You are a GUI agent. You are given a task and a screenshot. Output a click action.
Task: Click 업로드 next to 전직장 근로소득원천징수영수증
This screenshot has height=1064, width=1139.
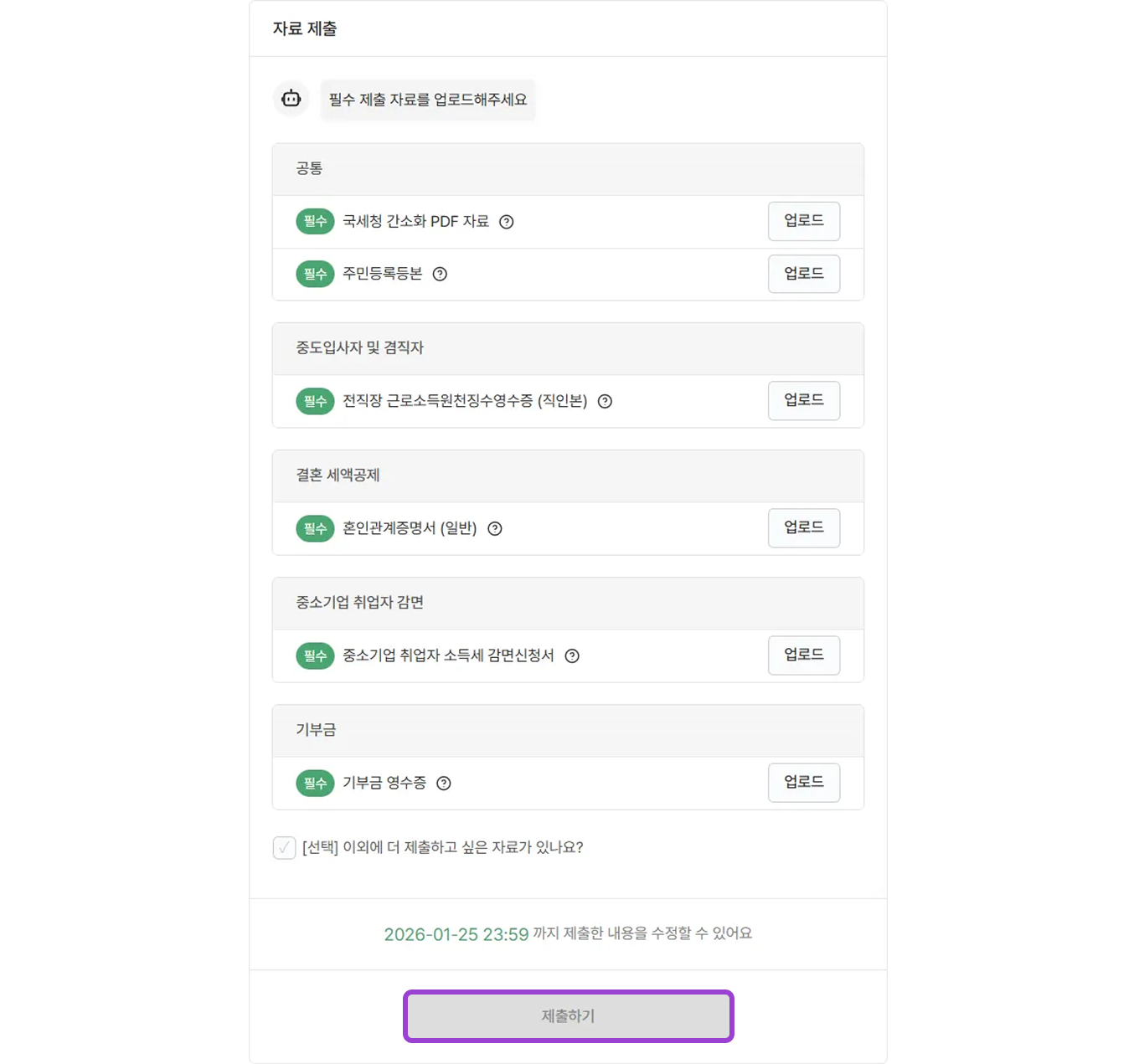803,401
